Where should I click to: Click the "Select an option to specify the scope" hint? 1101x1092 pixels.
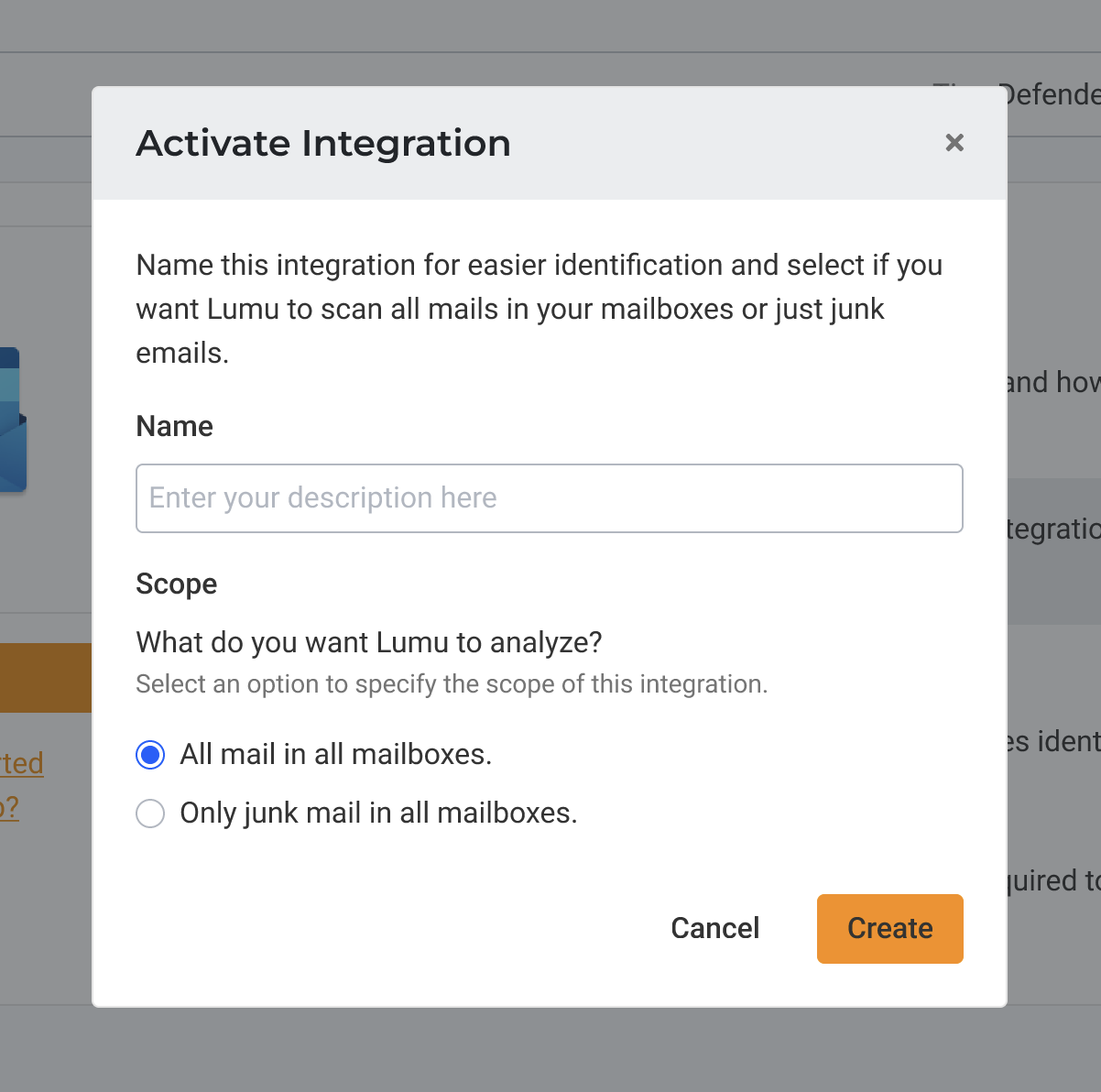click(451, 684)
